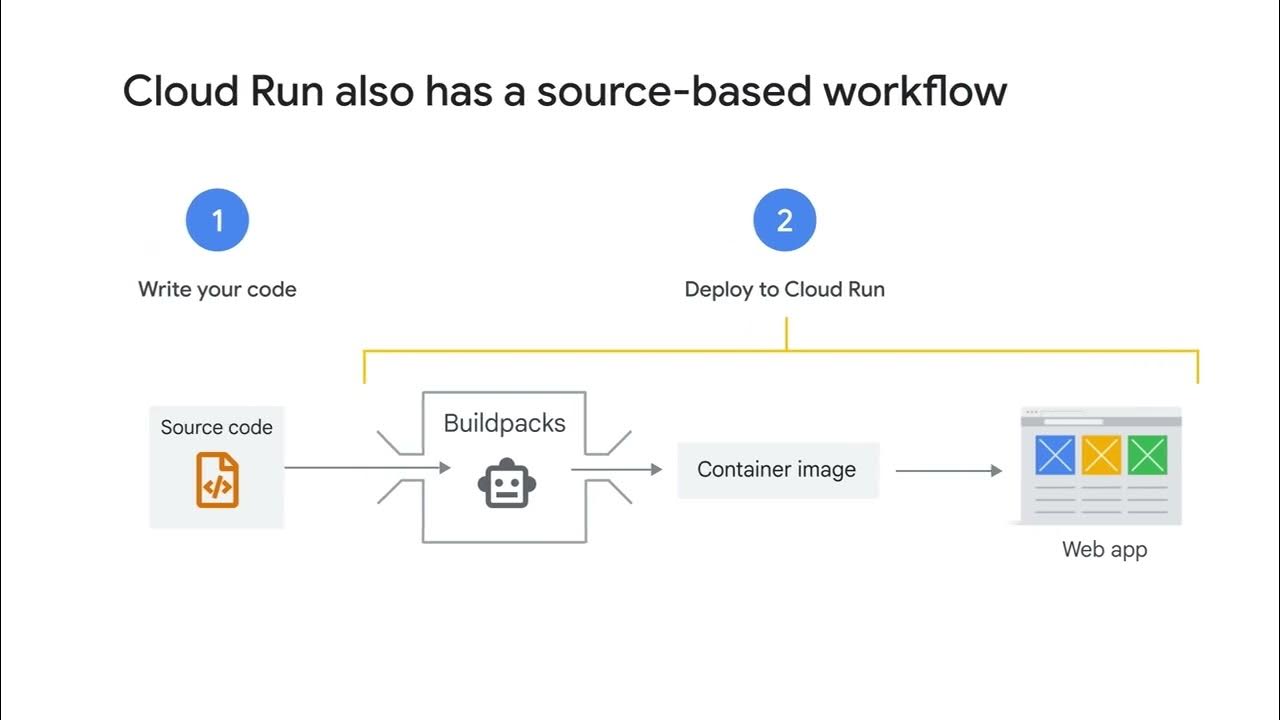Click the 'Deploy to Cloud Run' text
Image resolution: width=1280 pixels, height=720 pixels.
coord(785,290)
